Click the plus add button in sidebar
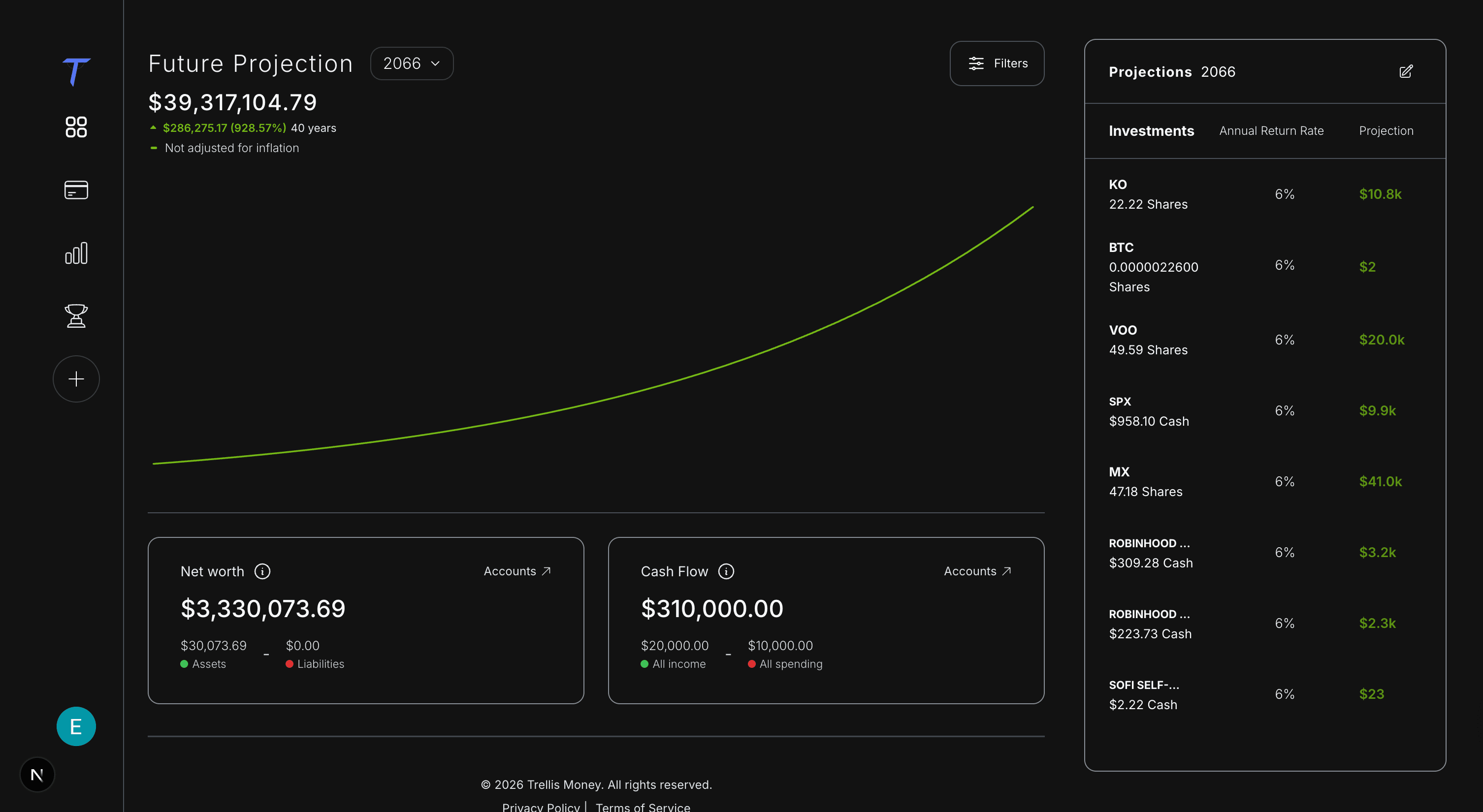 [76, 378]
